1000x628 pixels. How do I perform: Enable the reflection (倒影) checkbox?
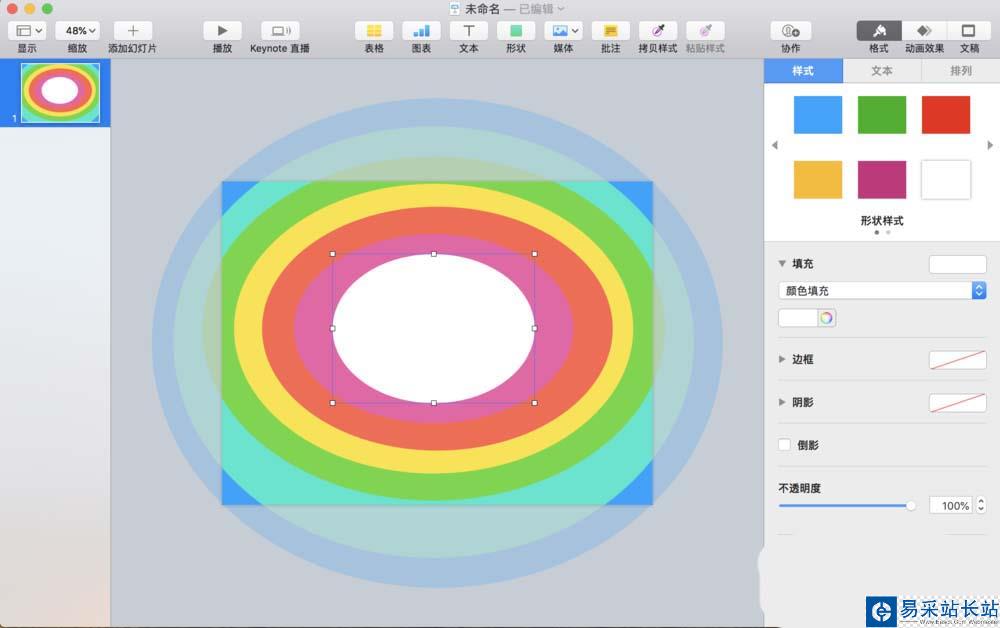click(x=785, y=445)
